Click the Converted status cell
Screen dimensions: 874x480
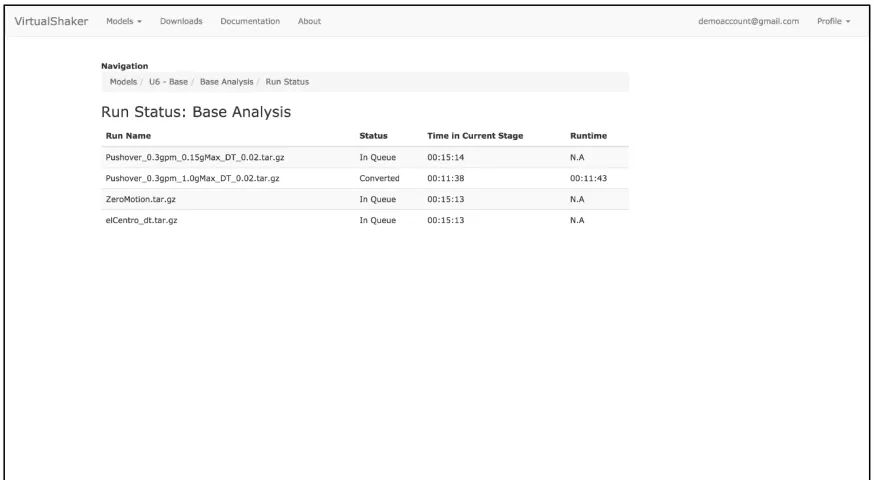click(x=379, y=178)
